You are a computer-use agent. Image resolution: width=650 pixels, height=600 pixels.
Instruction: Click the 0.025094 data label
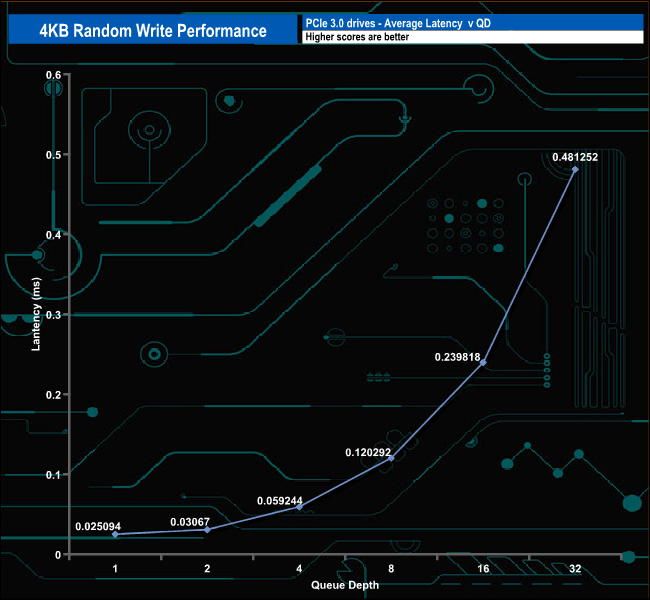coord(98,526)
